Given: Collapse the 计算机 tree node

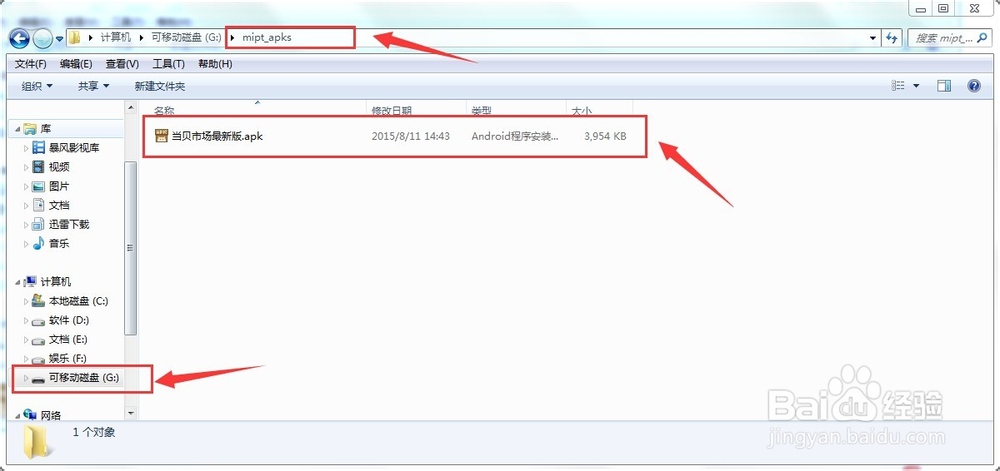Looking at the screenshot, I should (18, 282).
